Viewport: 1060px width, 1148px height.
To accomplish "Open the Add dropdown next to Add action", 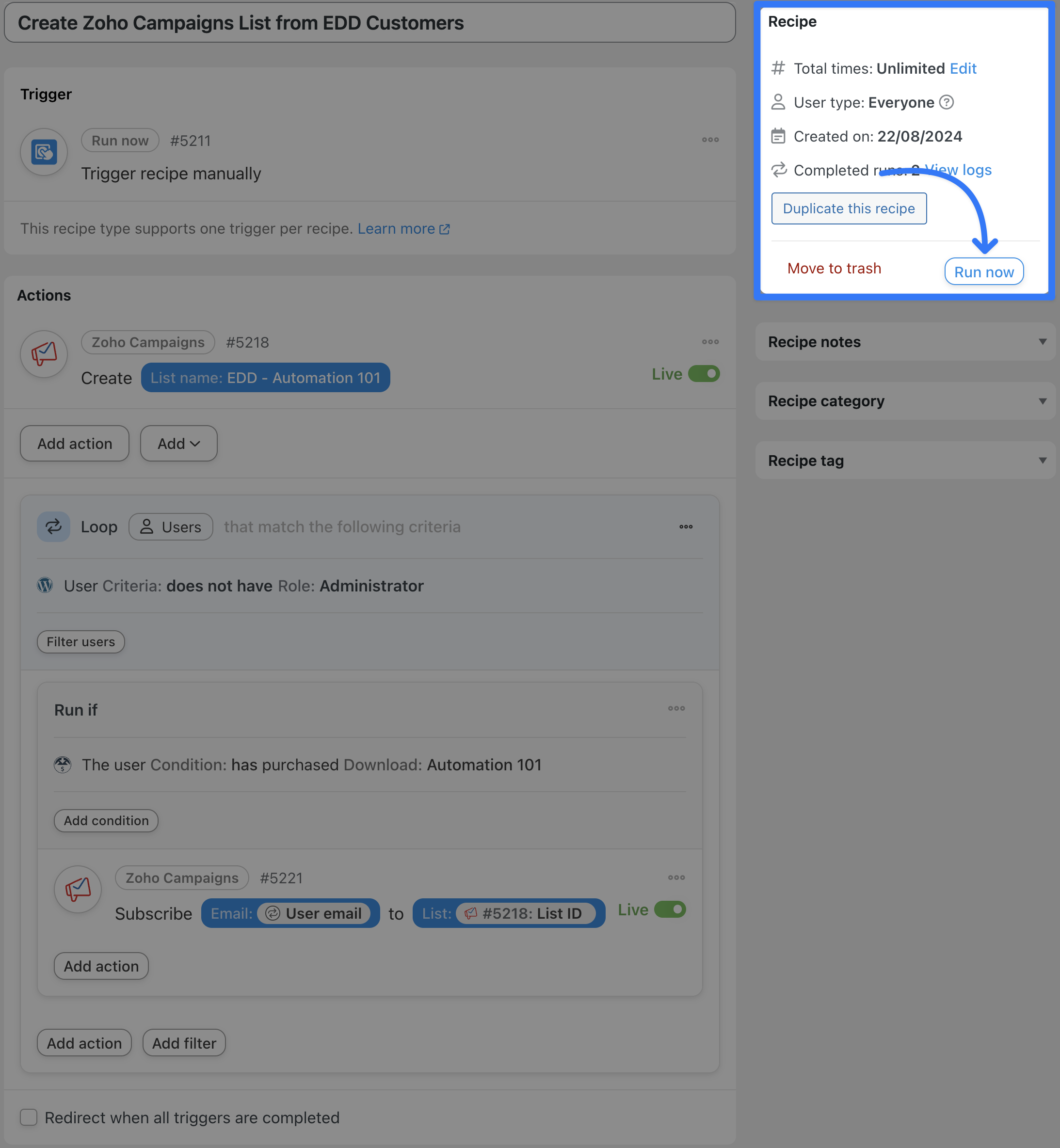I will click(x=178, y=443).
